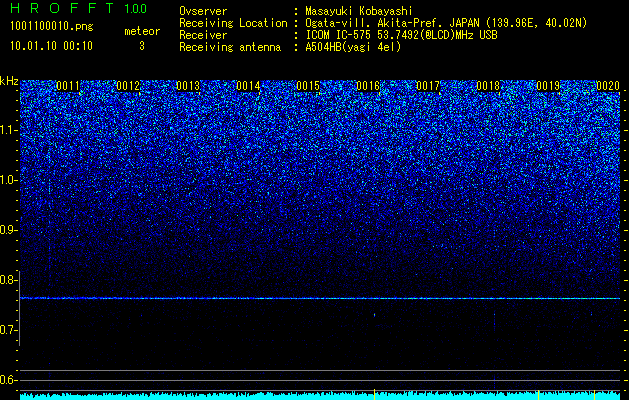Viewport: 629px width, 400px height.
Task: Click time marker 0011
Action: pyautogui.click(x=68, y=86)
